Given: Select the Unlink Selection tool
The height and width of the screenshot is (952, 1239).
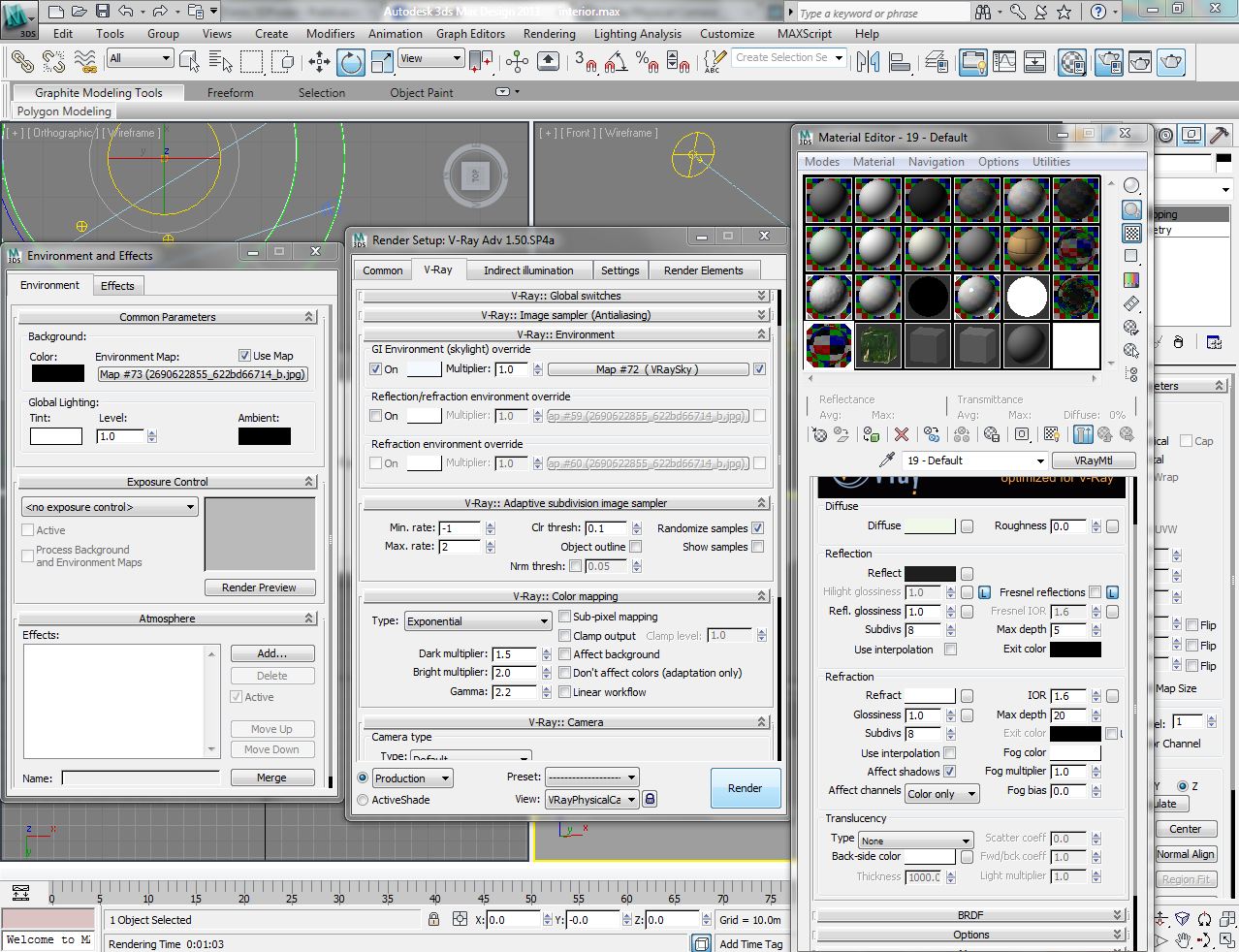Looking at the screenshot, I should (x=53, y=62).
